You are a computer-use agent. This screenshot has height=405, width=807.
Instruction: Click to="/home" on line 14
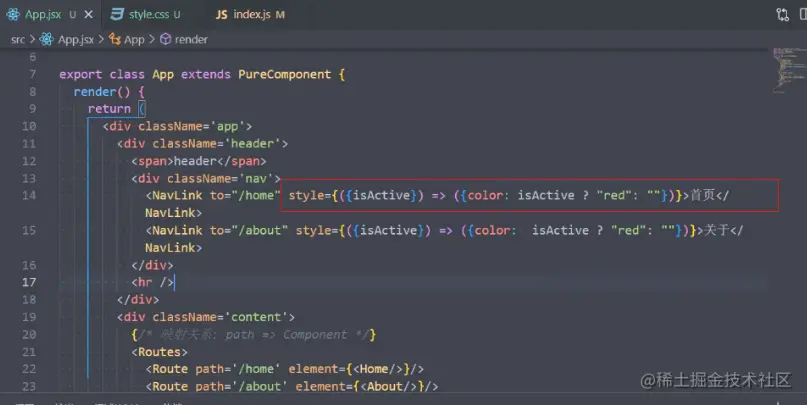[x=244, y=196]
